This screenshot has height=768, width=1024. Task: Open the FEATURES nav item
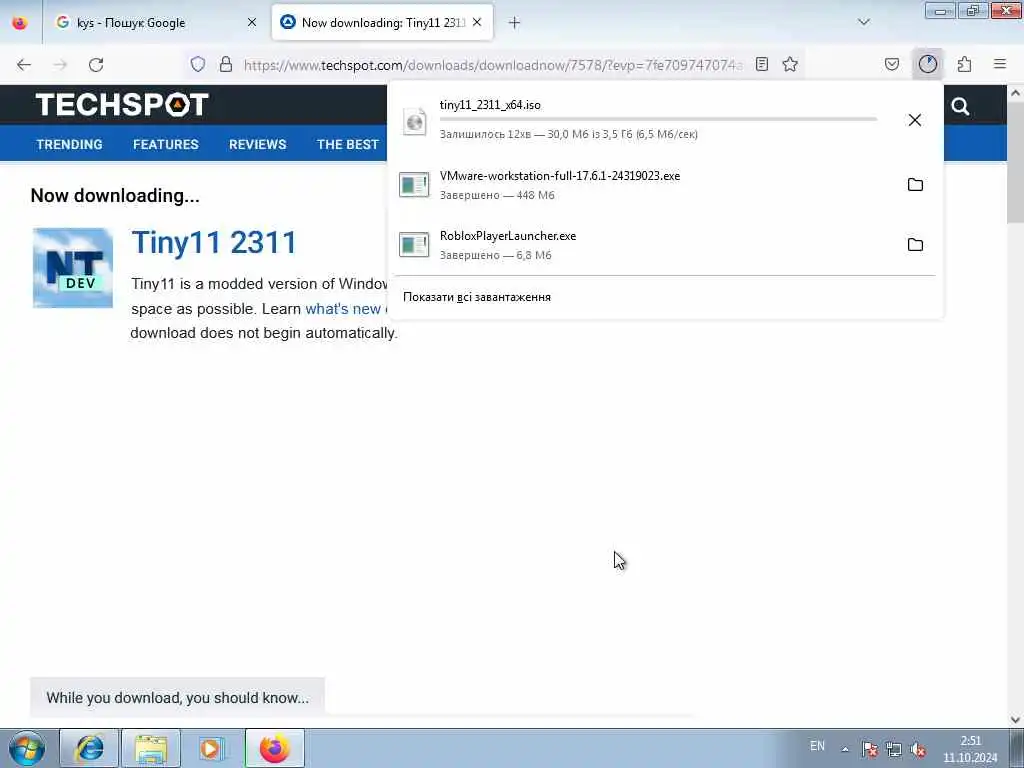[x=166, y=144]
